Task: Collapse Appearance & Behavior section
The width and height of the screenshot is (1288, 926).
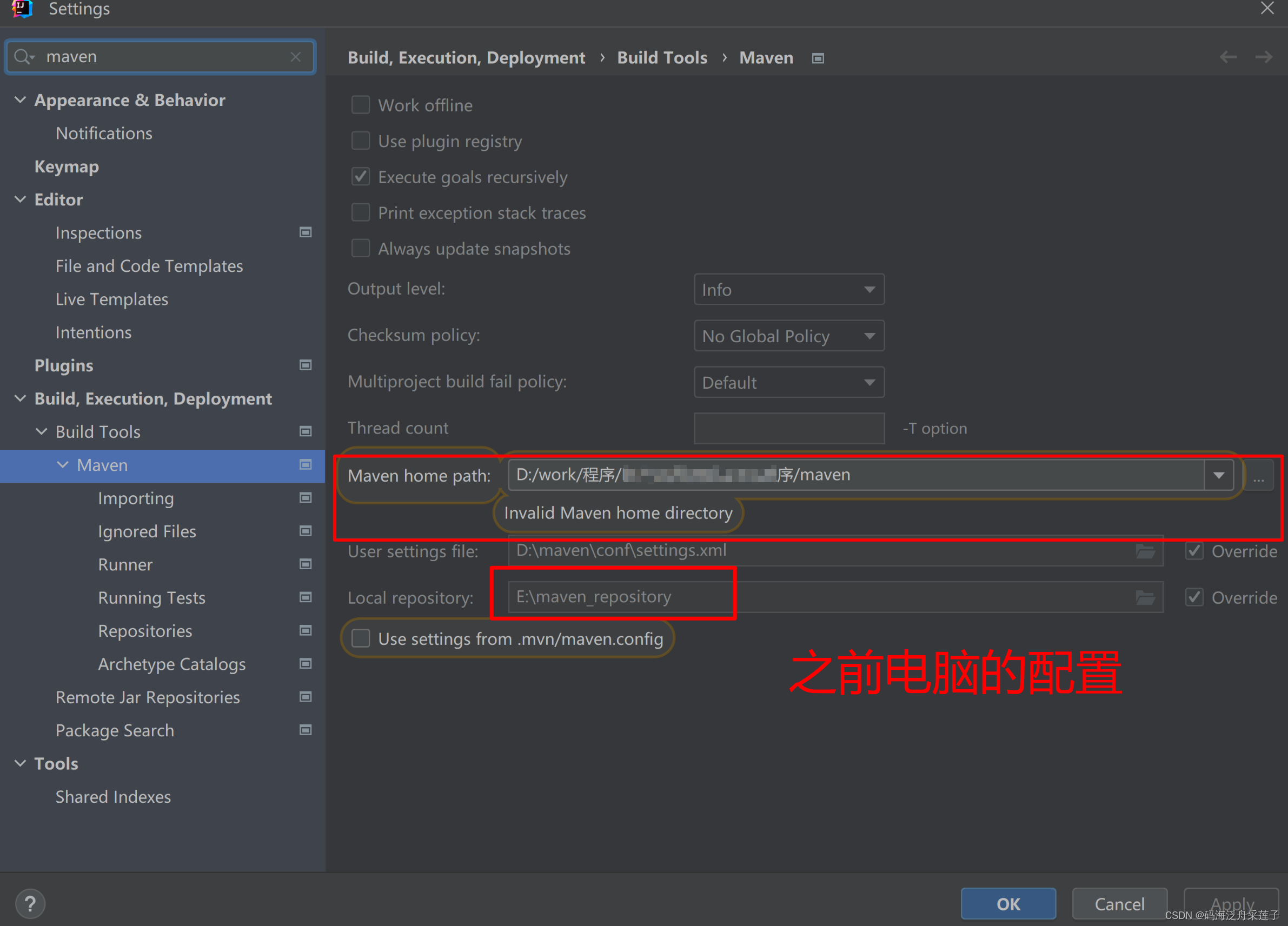Action: click(x=20, y=100)
